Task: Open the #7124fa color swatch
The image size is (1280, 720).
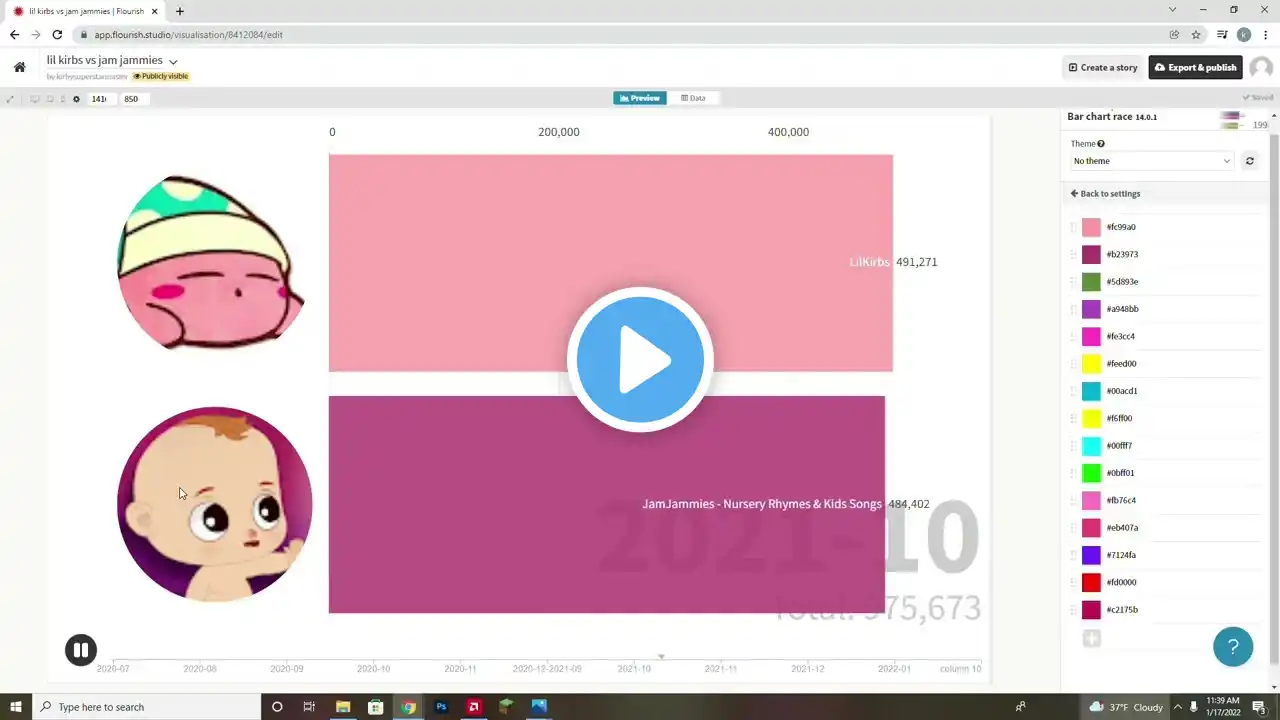Action: [x=1091, y=555]
